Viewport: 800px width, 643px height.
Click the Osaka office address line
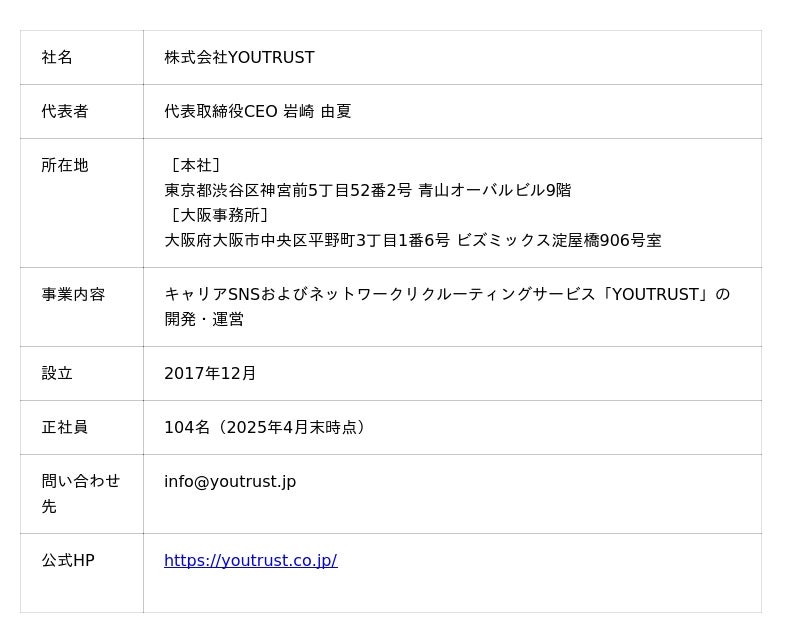[x=412, y=241]
